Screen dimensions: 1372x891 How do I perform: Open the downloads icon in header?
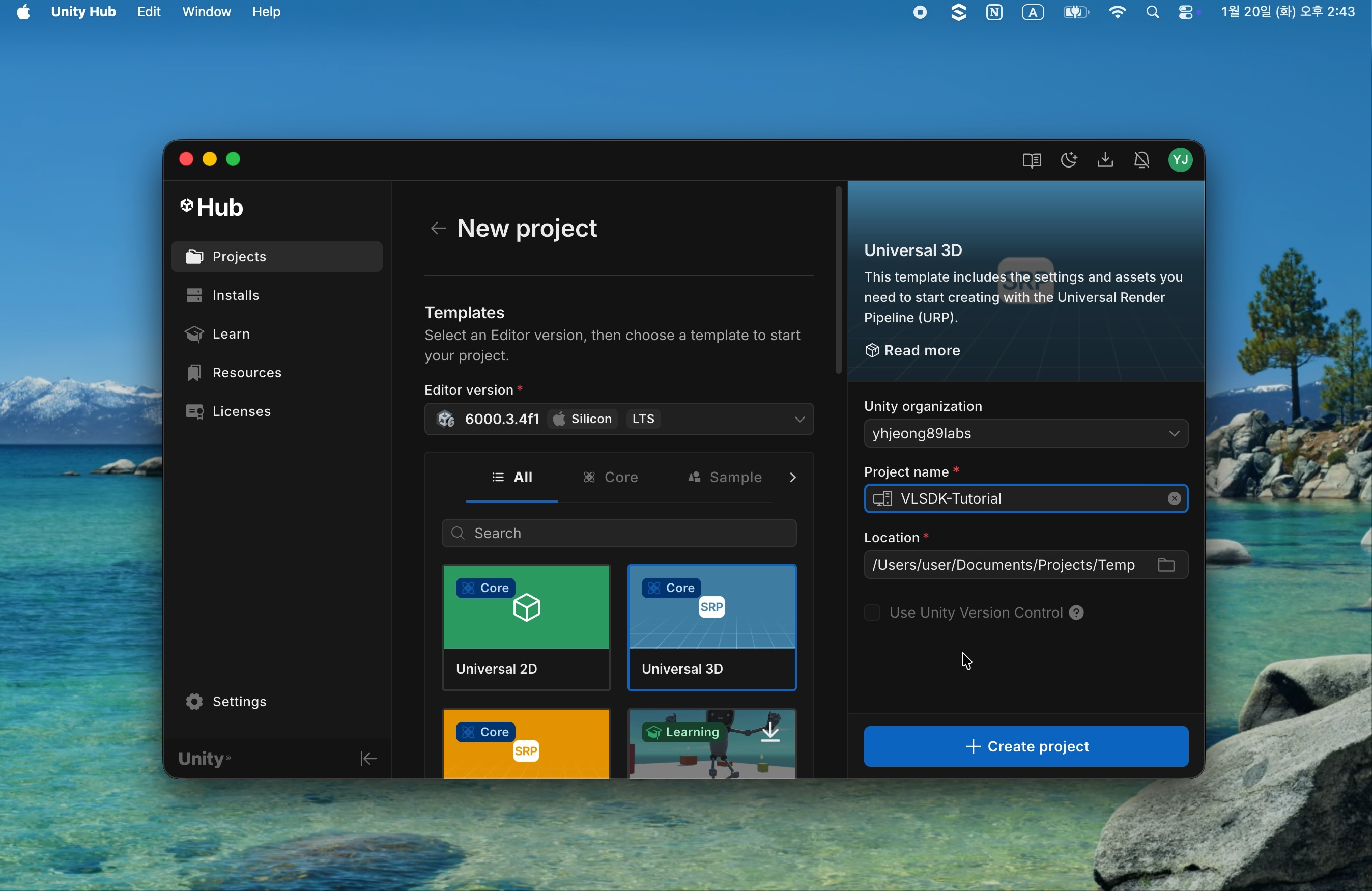1105,160
